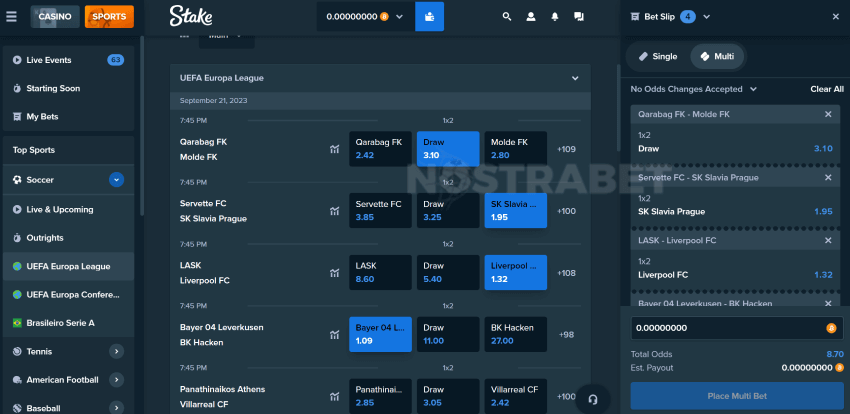Remove Bayer 04 Leverkusen - BK Hacken selection
Viewport: 850px width, 414px height.
coord(828,303)
